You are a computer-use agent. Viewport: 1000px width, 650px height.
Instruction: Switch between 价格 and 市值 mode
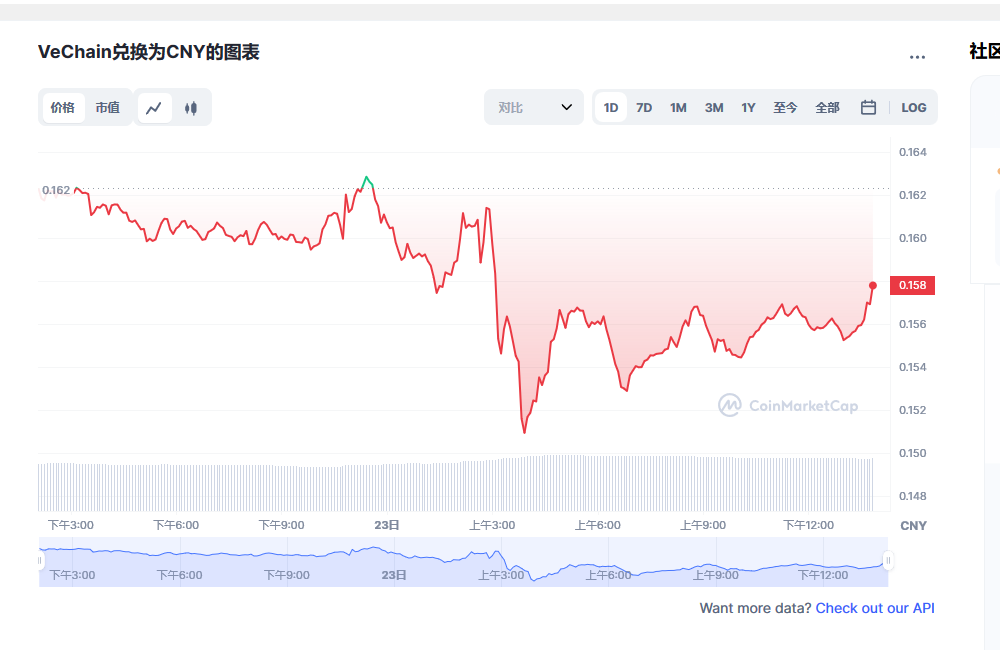point(63,107)
